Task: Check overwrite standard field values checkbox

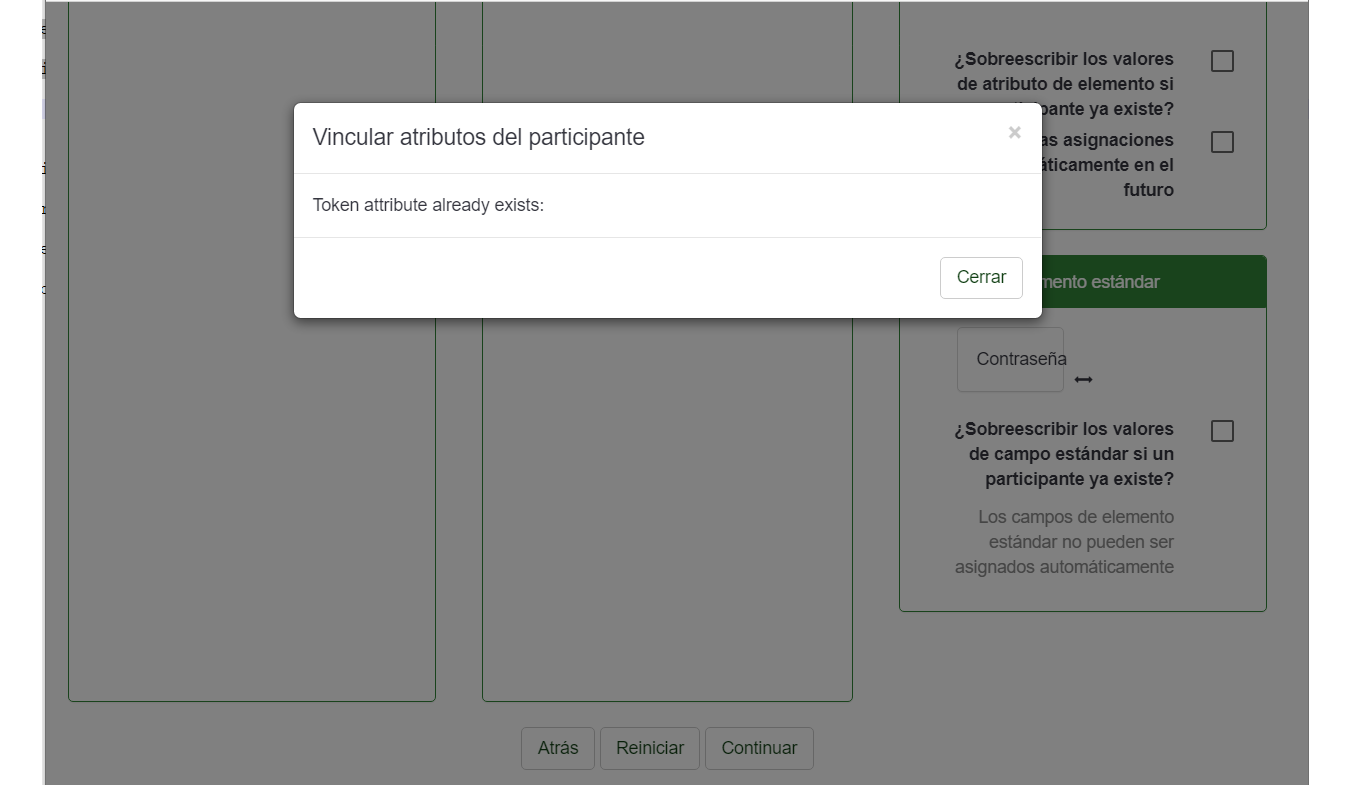Action: pos(1221,431)
